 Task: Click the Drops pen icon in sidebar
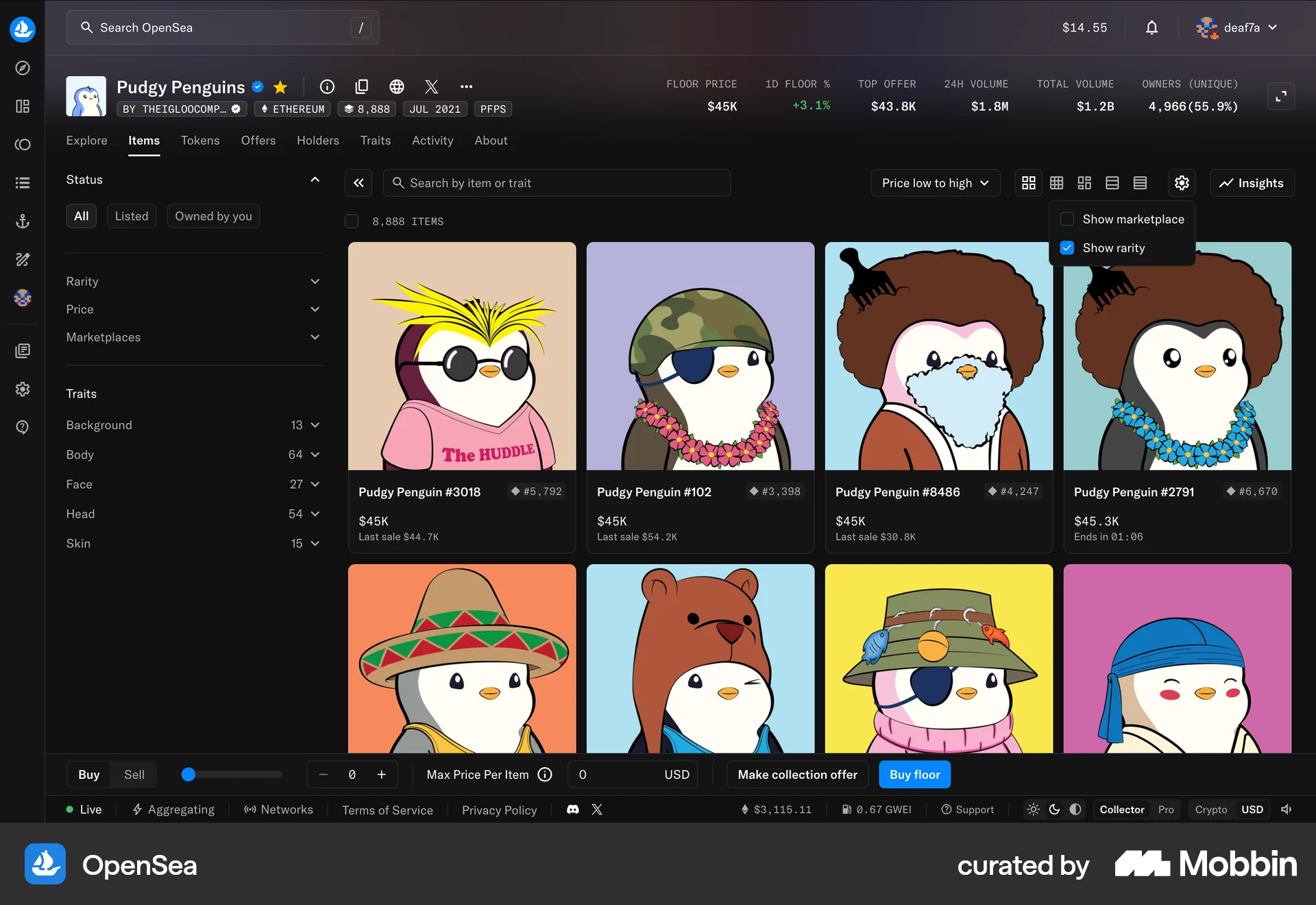(22, 259)
